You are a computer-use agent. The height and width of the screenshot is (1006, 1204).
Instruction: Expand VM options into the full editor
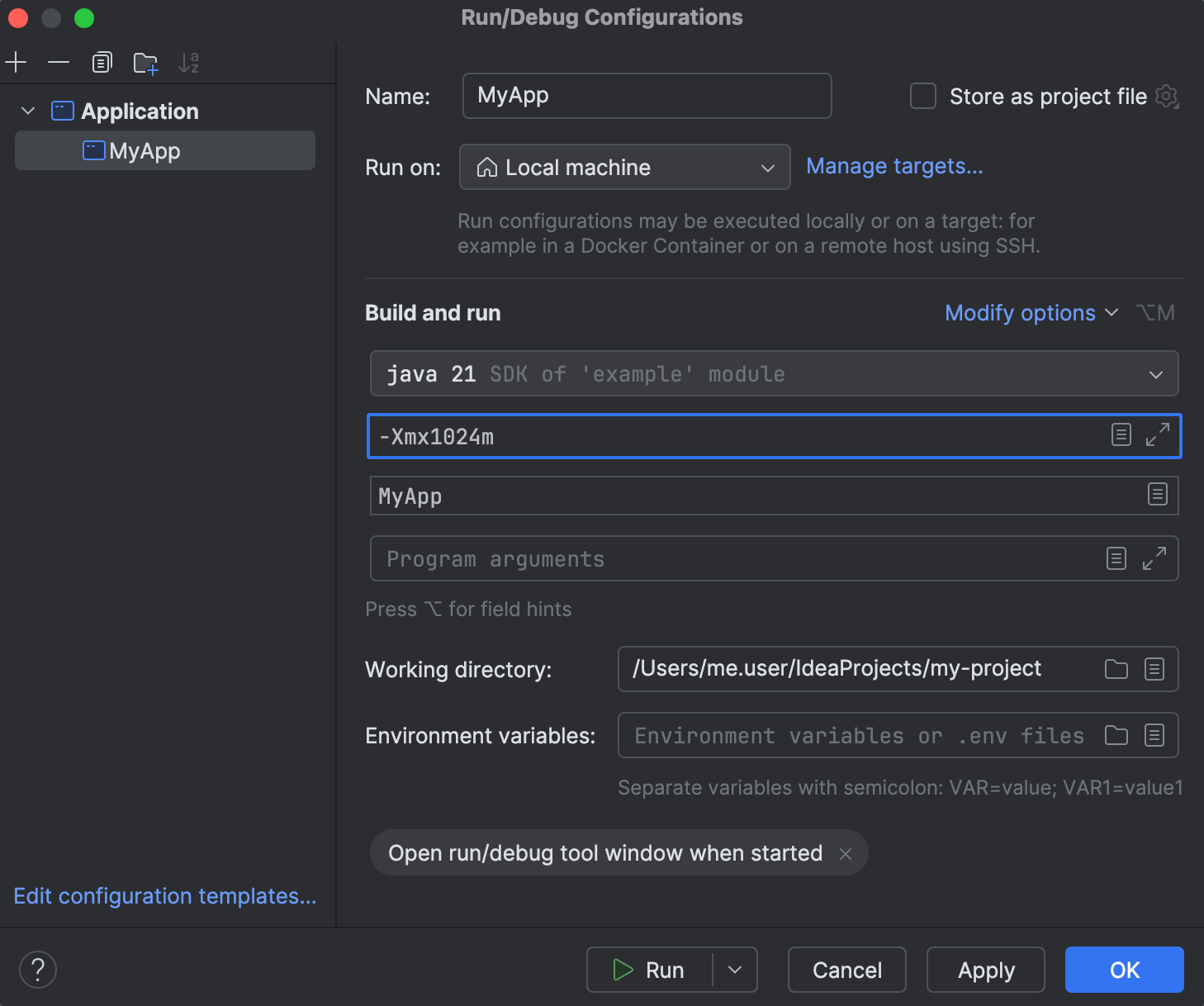pyautogui.click(x=1159, y=433)
